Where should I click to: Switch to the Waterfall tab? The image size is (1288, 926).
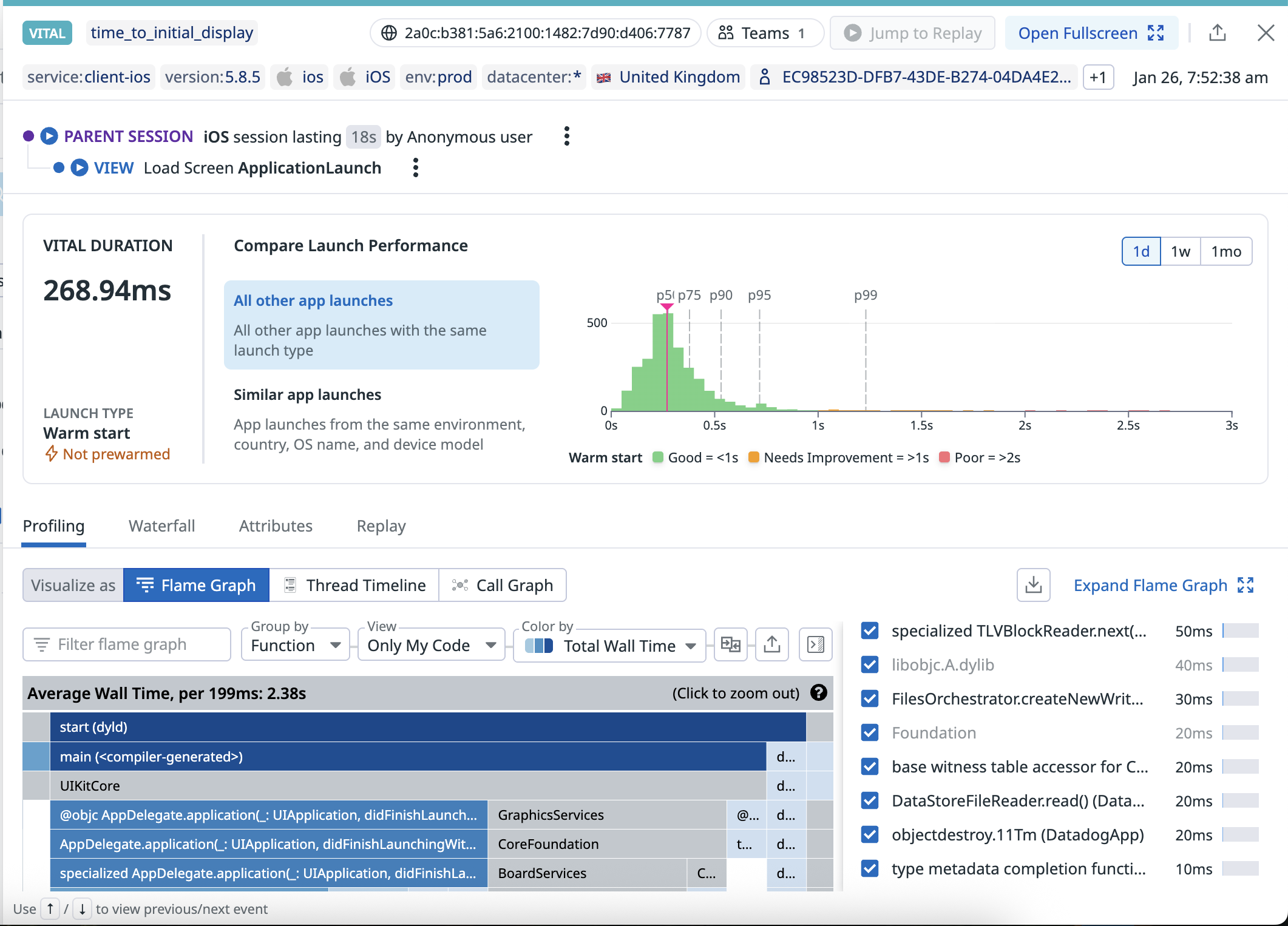tap(161, 526)
